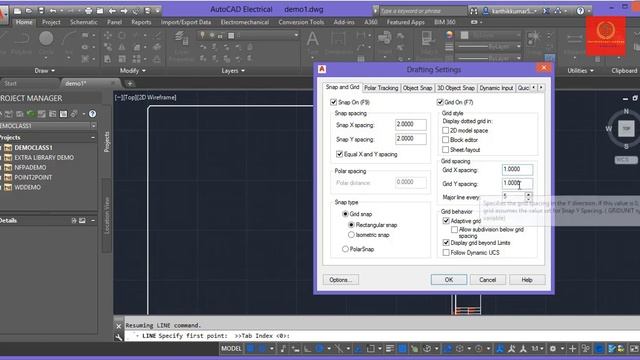The image size is (640, 360).
Task: Open Project Manager help icon
Action: click(93, 114)
